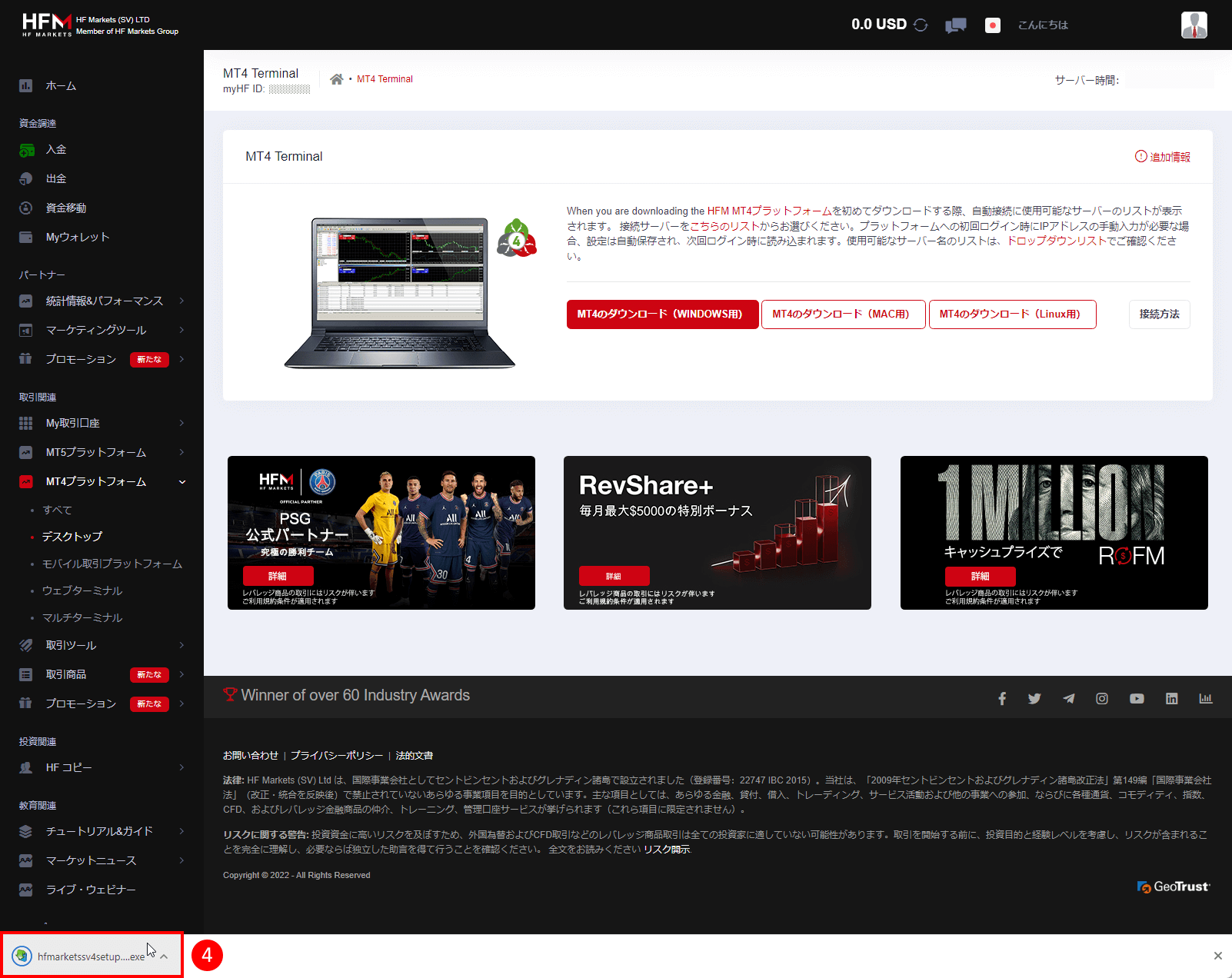Open the Telegram icon
This screenshot has height=978, width=1232.
tap(1068, 698)
